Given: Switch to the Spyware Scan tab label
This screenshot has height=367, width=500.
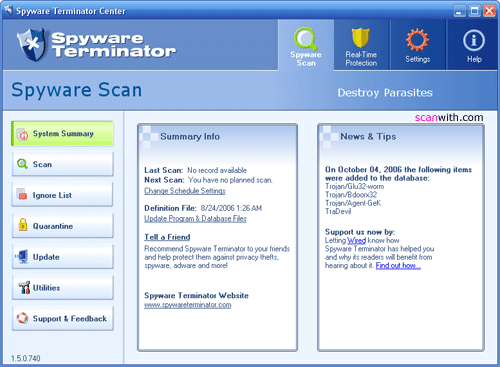Looking at the screenshot, I should pos(306,59).
